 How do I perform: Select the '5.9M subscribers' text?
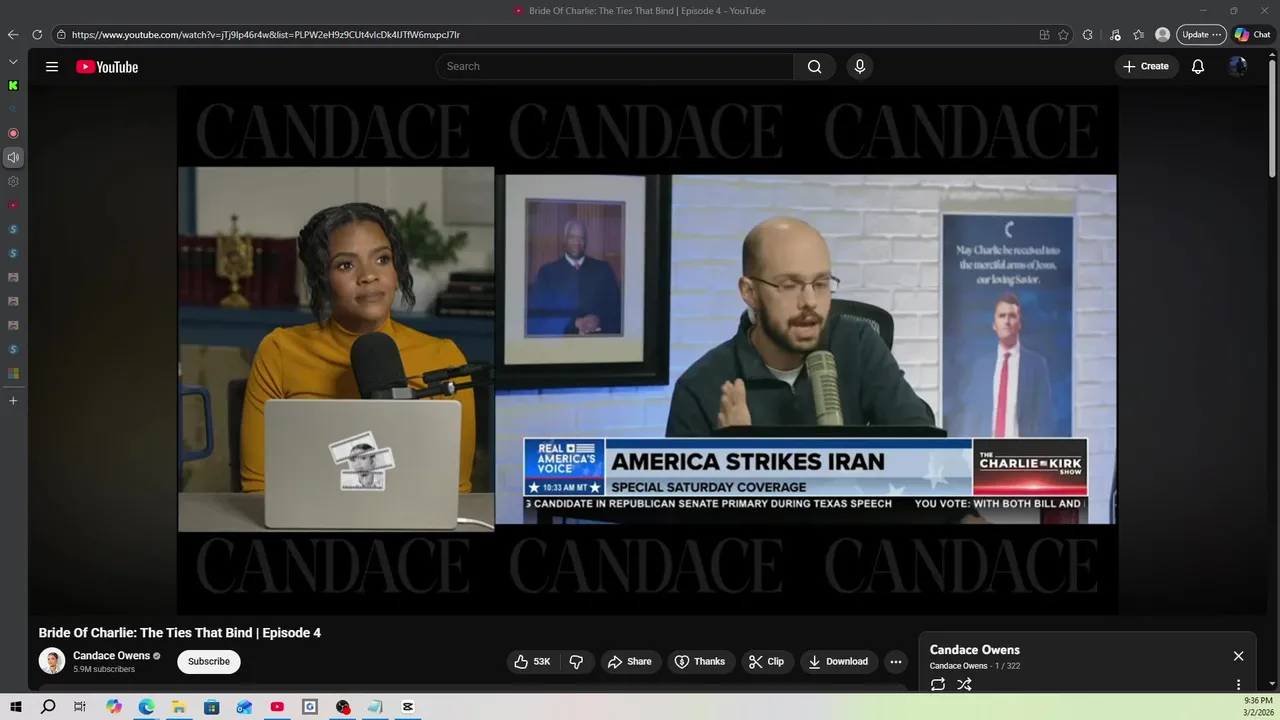pyautogui.click(x=104, y=669)
